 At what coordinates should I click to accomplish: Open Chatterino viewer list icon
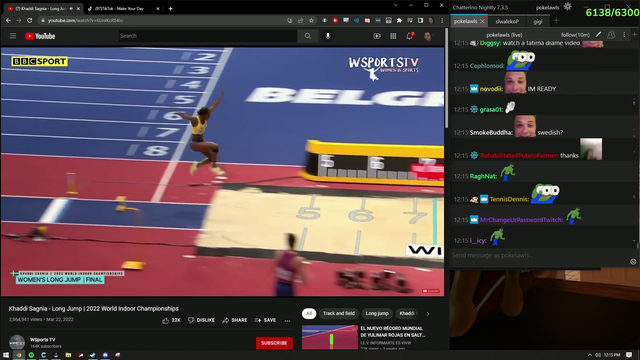click(x=611, y=35)
